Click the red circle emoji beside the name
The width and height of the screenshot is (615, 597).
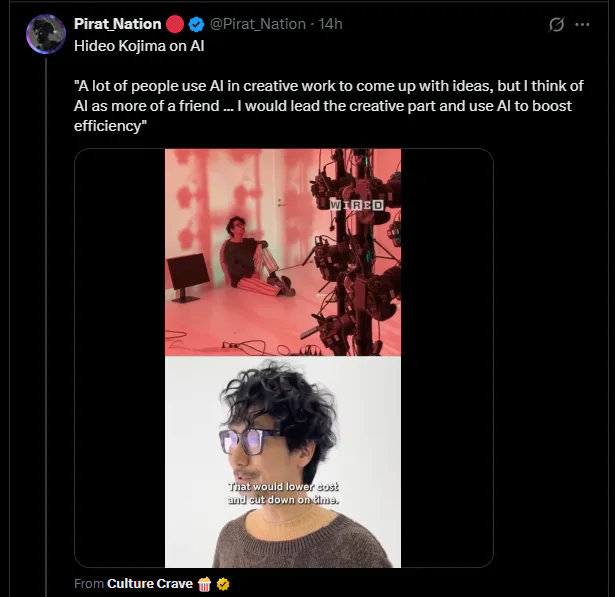[x=175, y=24]
